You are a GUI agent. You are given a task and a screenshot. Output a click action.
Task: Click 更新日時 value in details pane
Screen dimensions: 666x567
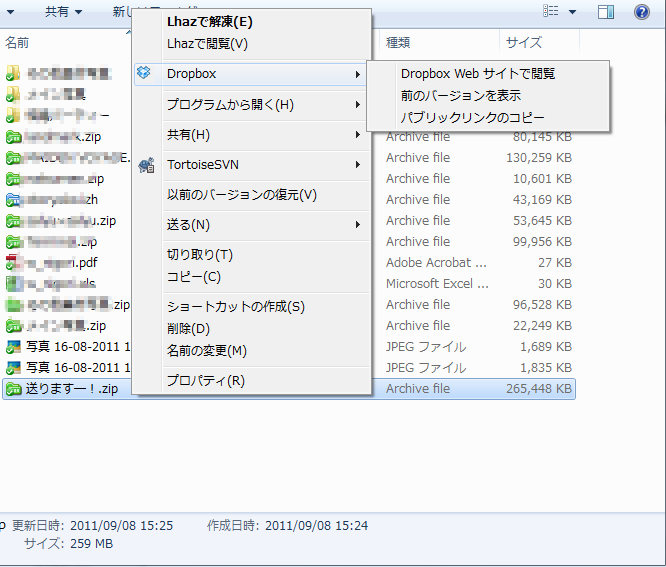121,526
